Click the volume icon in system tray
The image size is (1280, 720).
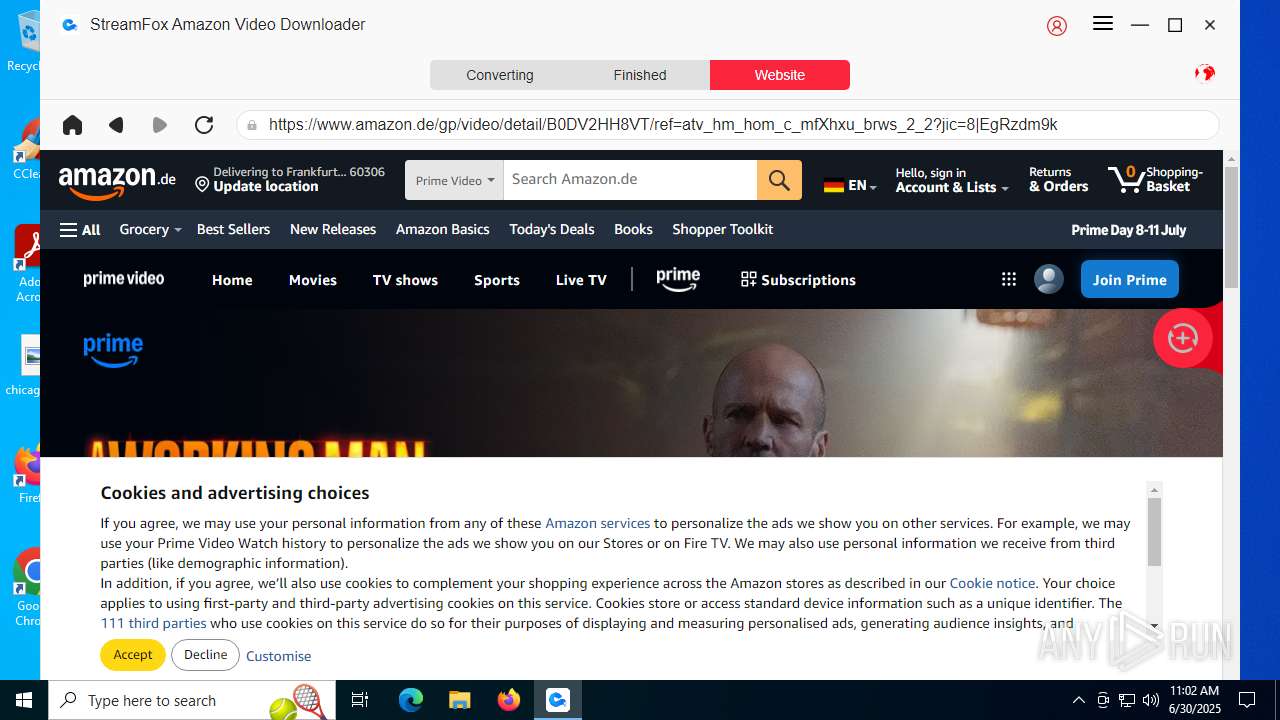(x=1151, y=700)
